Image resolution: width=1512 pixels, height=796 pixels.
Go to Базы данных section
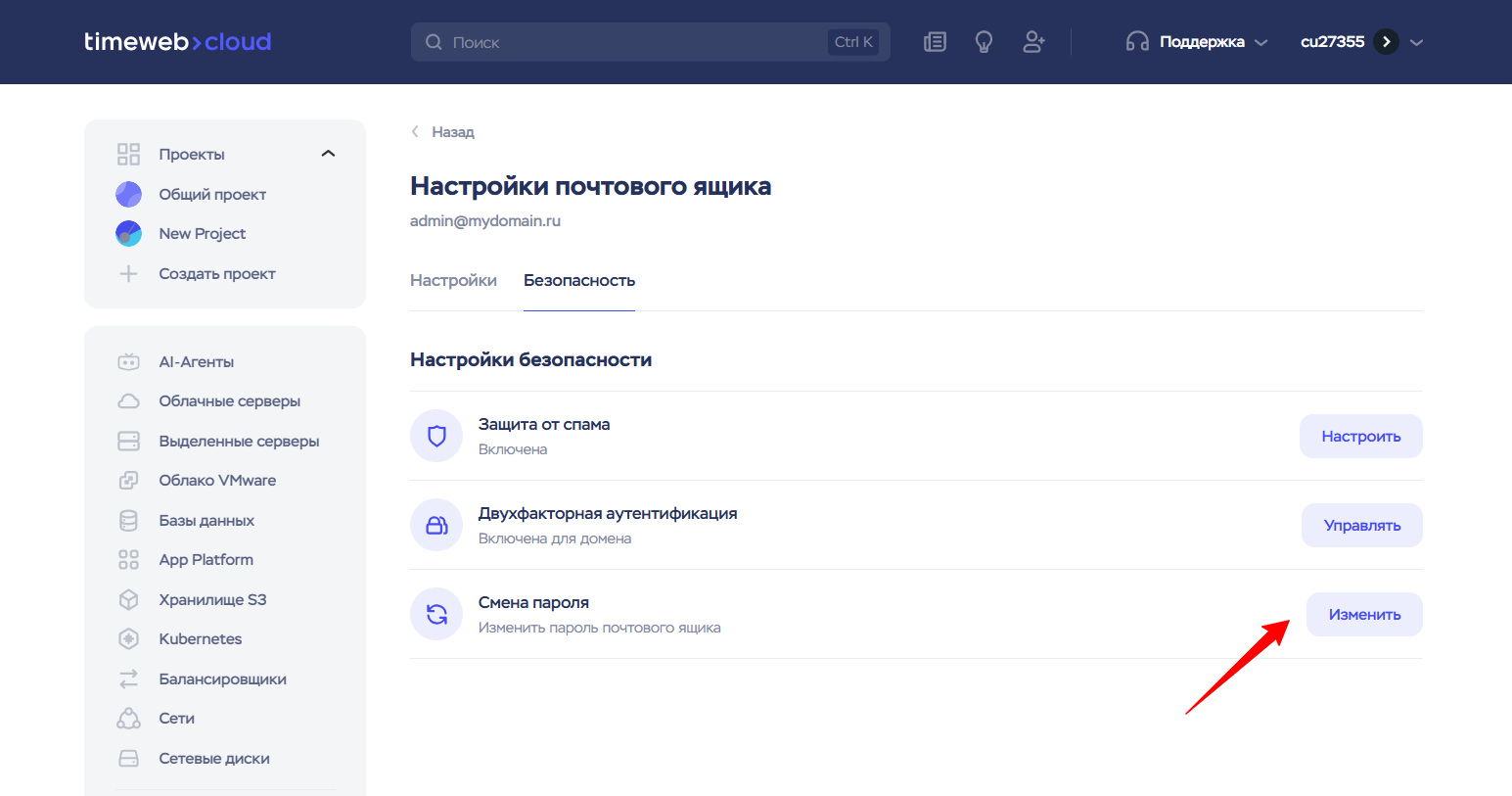click(206, 521)
